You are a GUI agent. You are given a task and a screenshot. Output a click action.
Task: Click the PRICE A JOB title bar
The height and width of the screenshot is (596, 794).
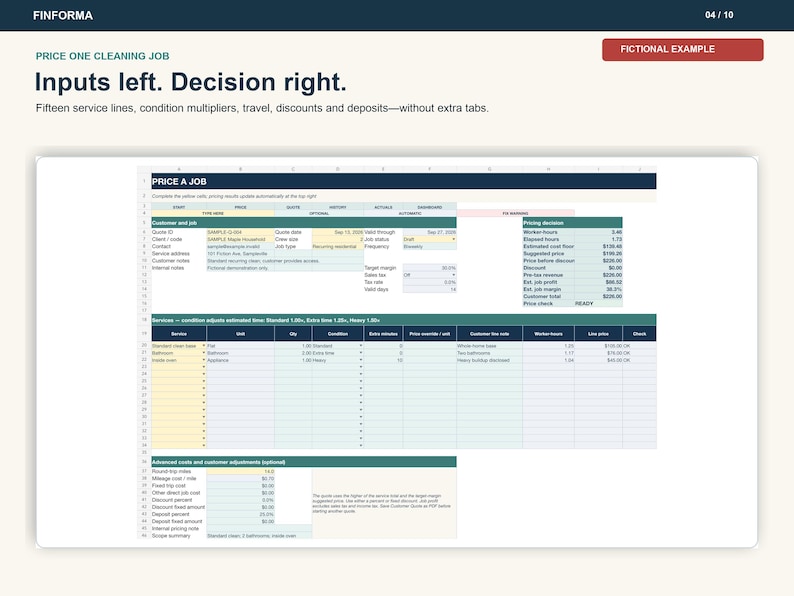click(x=404, y=181)
